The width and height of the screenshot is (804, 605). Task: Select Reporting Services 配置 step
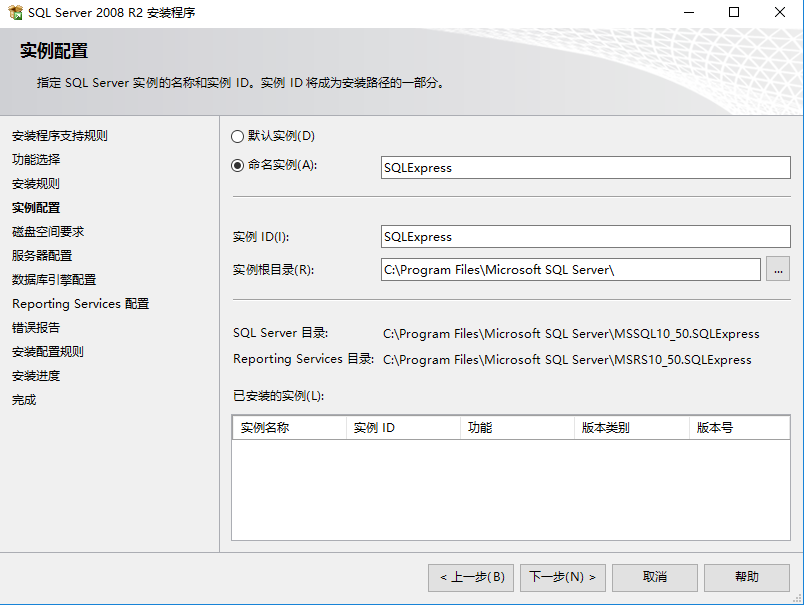[x=81, y=304]
